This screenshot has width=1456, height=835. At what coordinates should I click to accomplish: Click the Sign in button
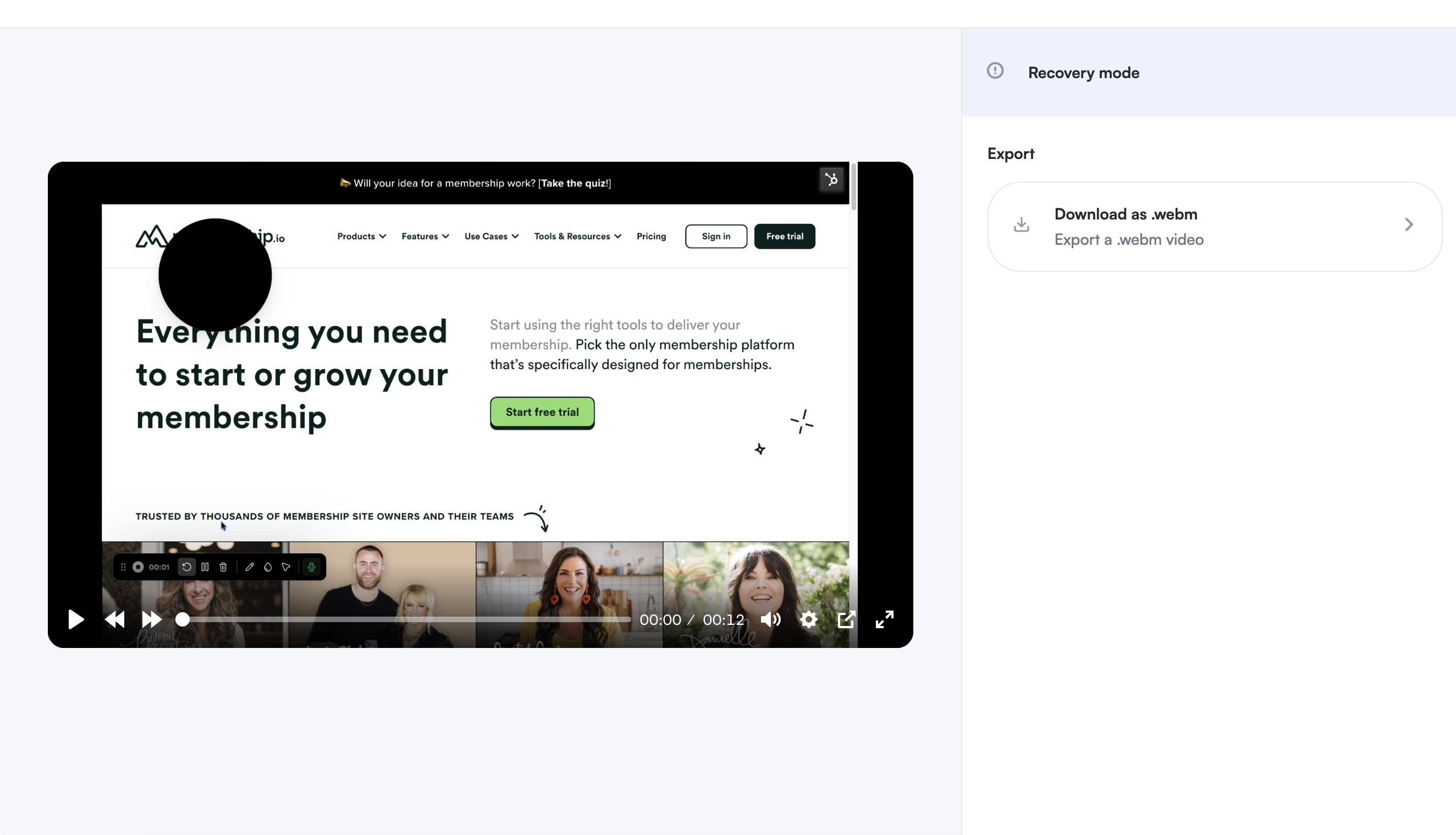point(716,237)
